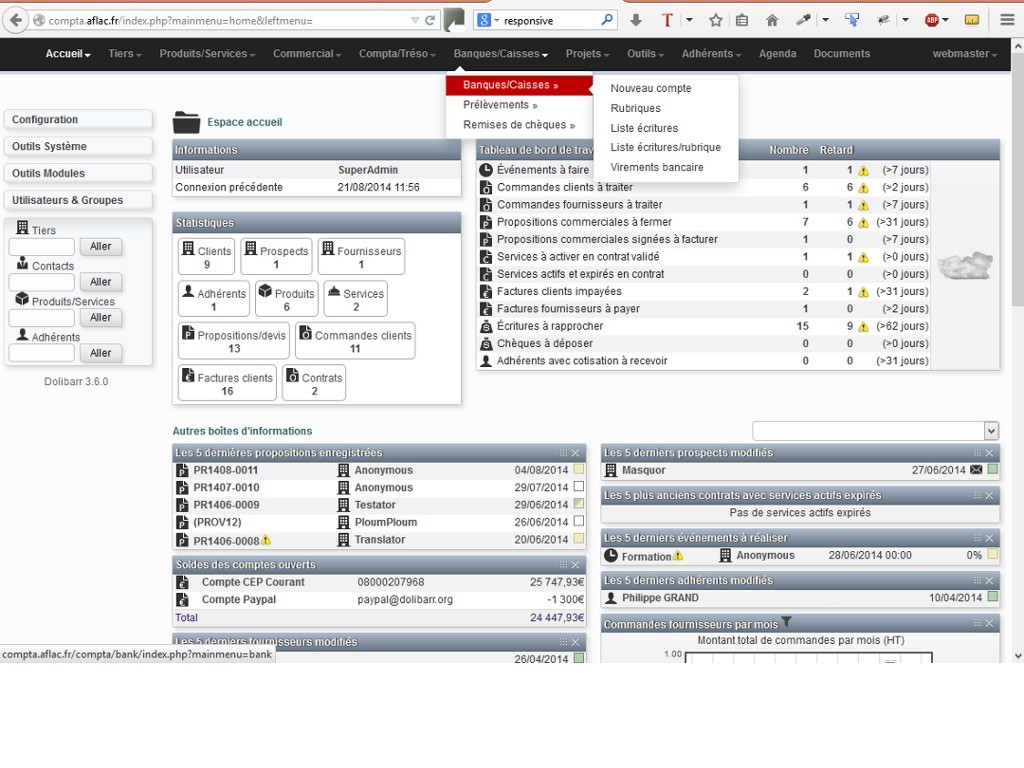Open the webmaster user dropdown
Image resolution: width=1024 pixels, height=768 pixels.
click(965, 54)
